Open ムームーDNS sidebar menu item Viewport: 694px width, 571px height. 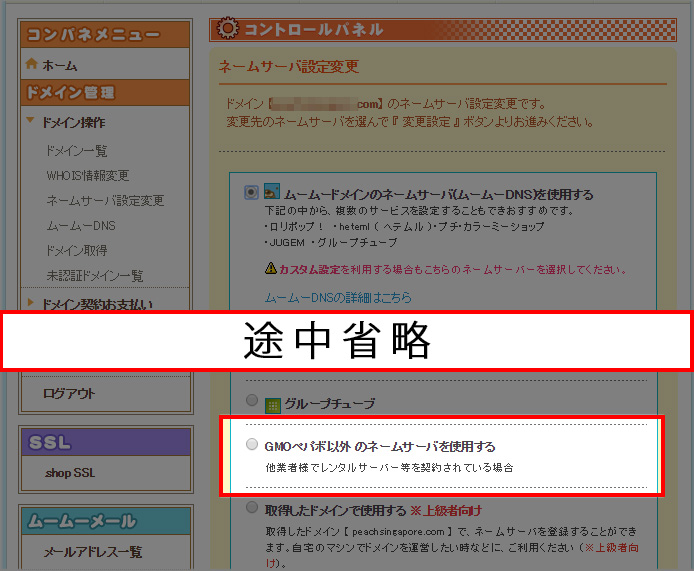tap(81, 226)
